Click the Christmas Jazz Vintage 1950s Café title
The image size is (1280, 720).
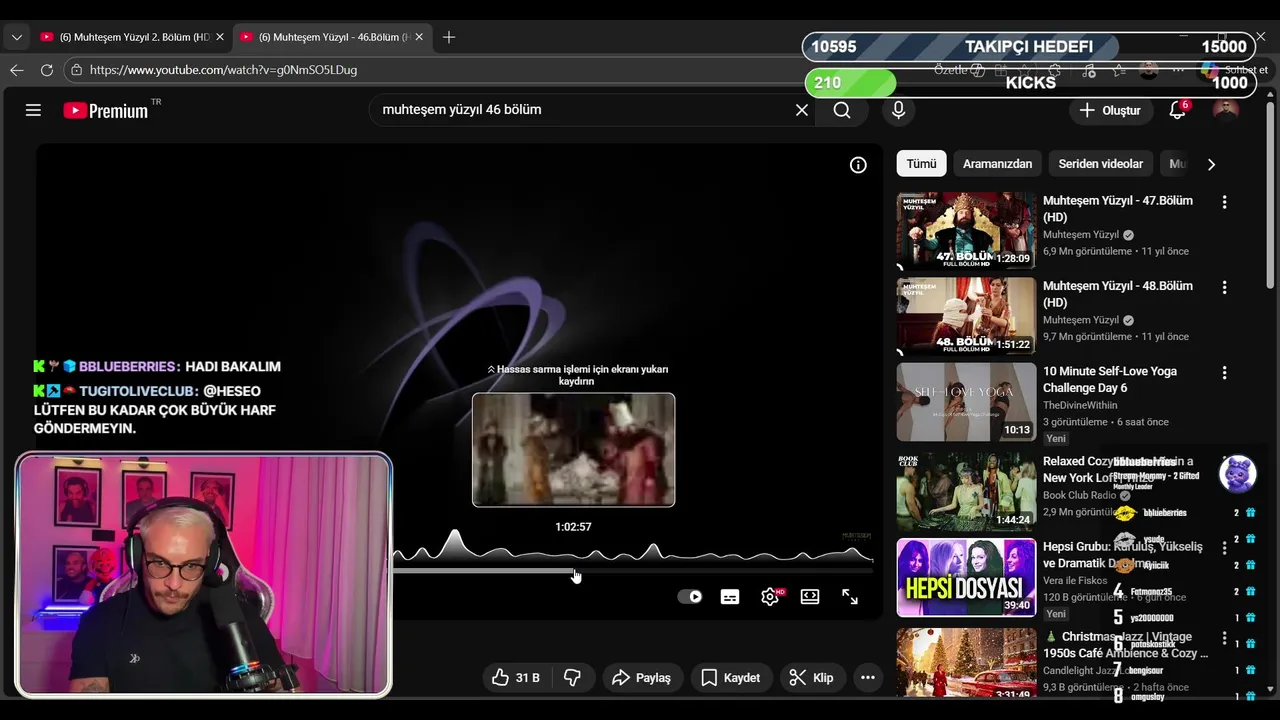1128,645
